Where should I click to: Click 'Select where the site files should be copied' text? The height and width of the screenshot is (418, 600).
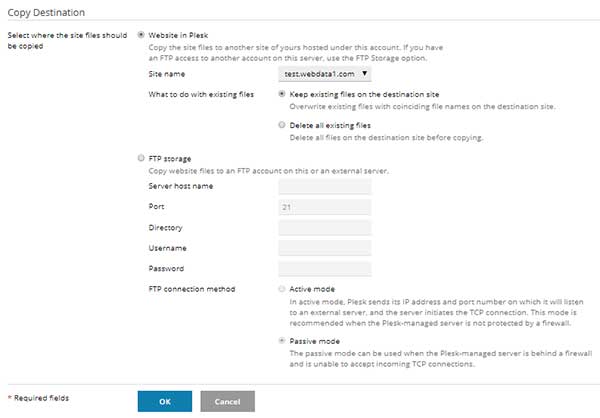67,40
